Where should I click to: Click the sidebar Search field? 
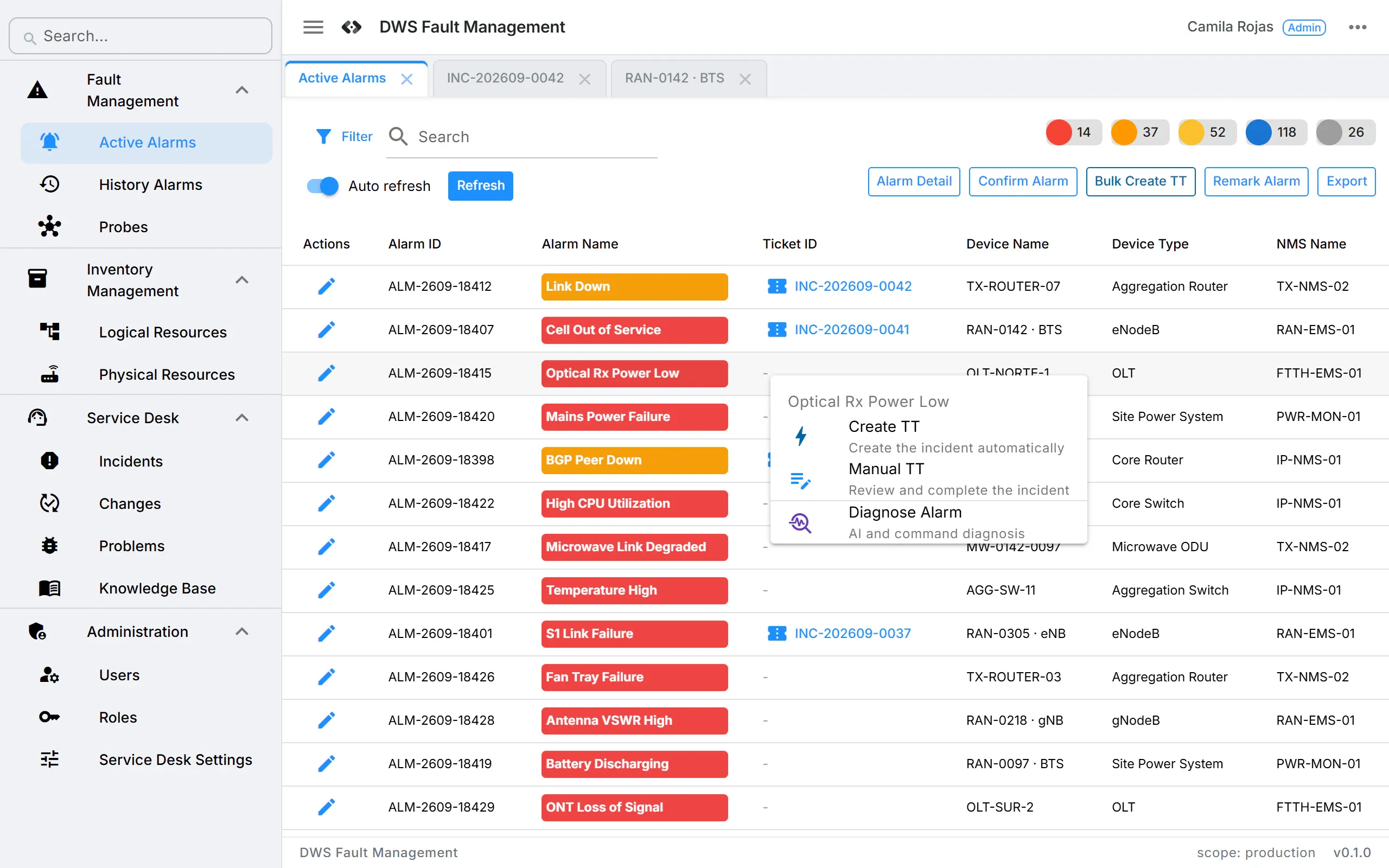pyautogui.click(x=141, y=36)
